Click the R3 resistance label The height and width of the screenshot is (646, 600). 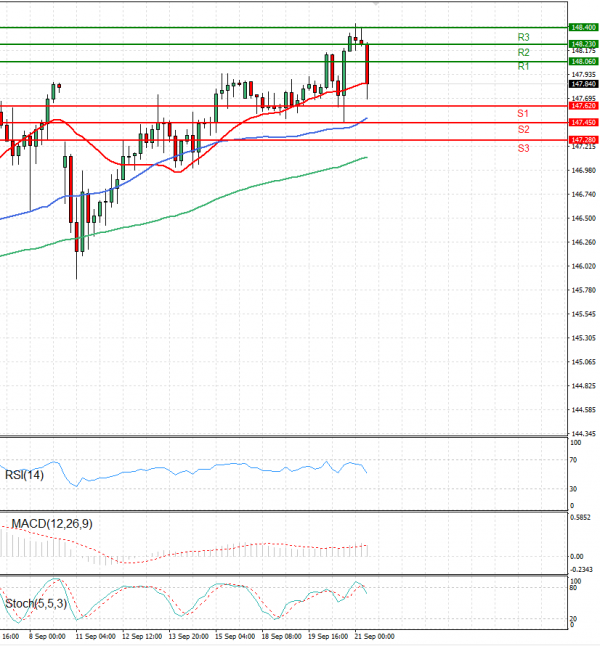(x=523, y=37)
